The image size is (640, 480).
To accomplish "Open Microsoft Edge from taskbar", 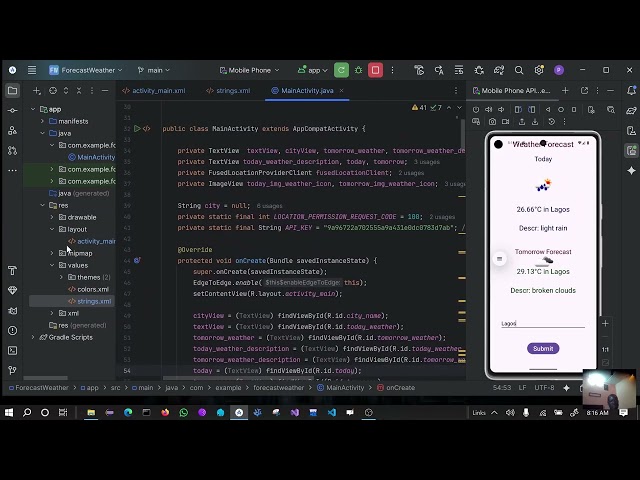I will 128,413.
